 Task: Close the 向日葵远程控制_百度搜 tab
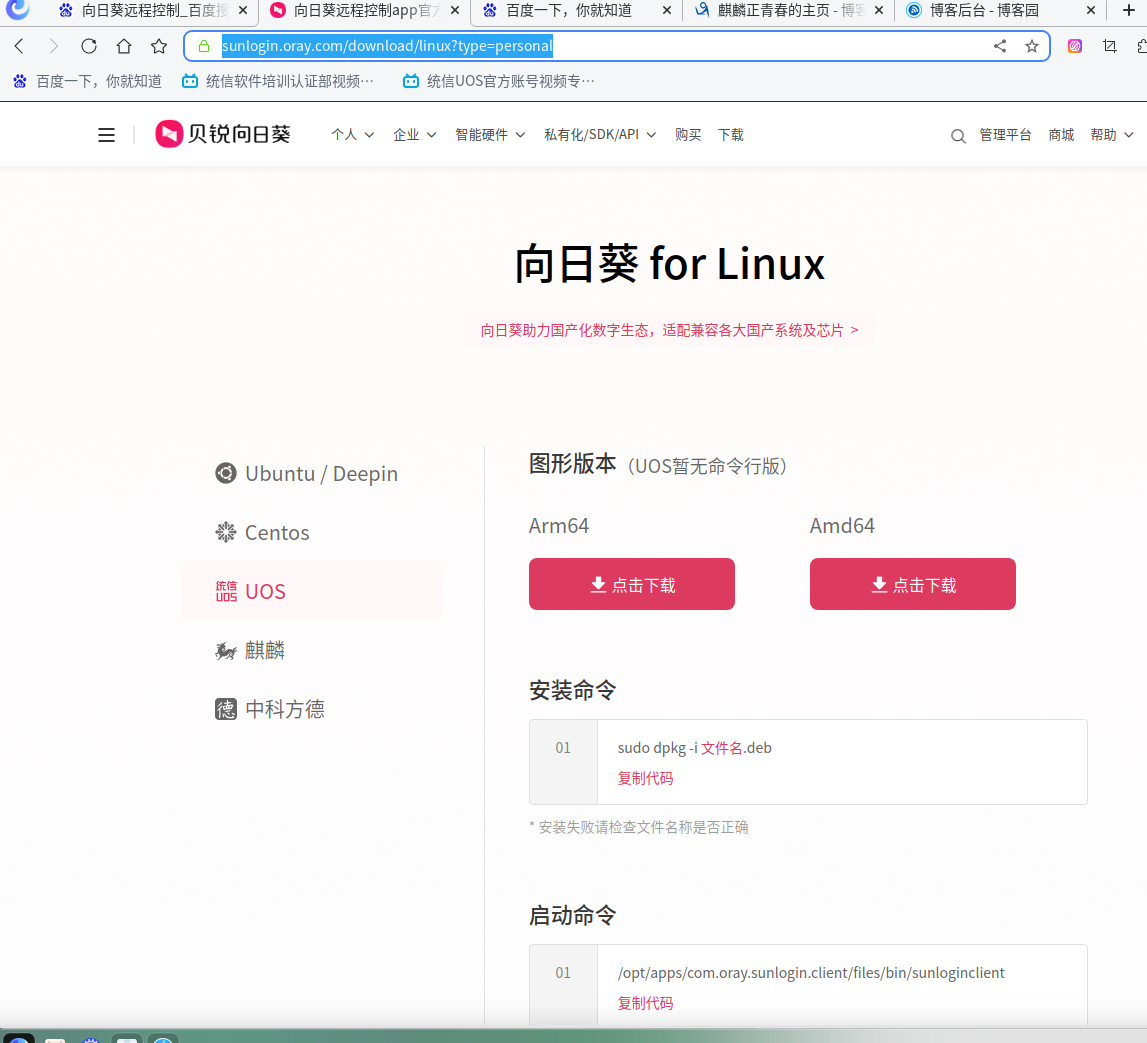tap(243, 10)
